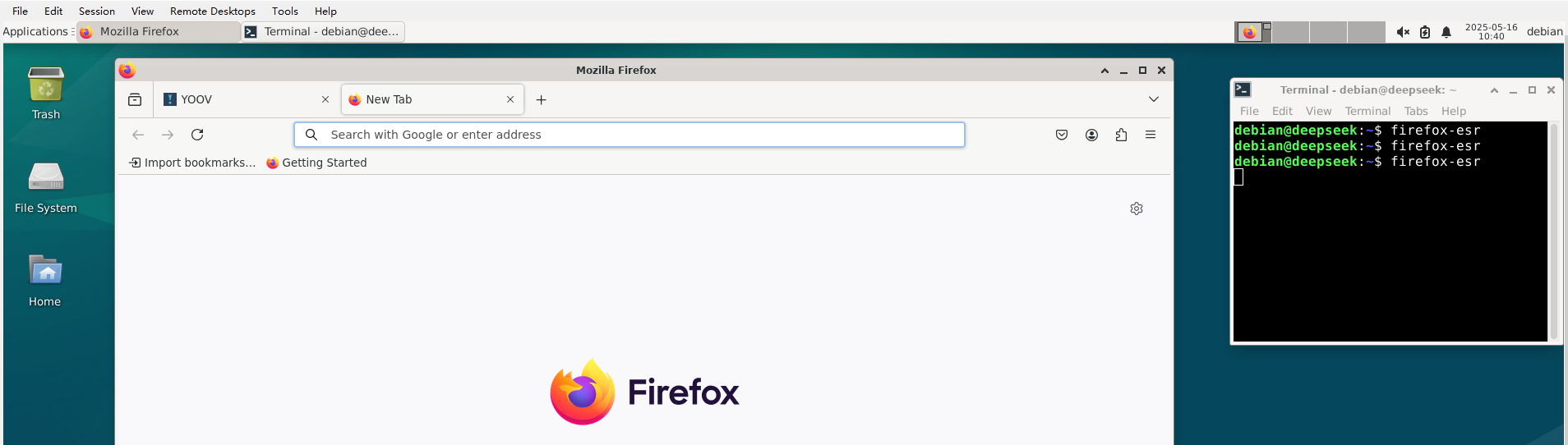Open the Terminal window View menu
The height and width of the screenshot is (445, 1568).
tap(1318, 111)
